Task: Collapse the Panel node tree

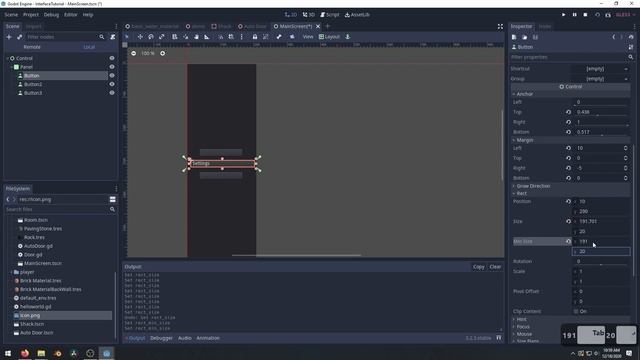Action: tap(11, 67)
